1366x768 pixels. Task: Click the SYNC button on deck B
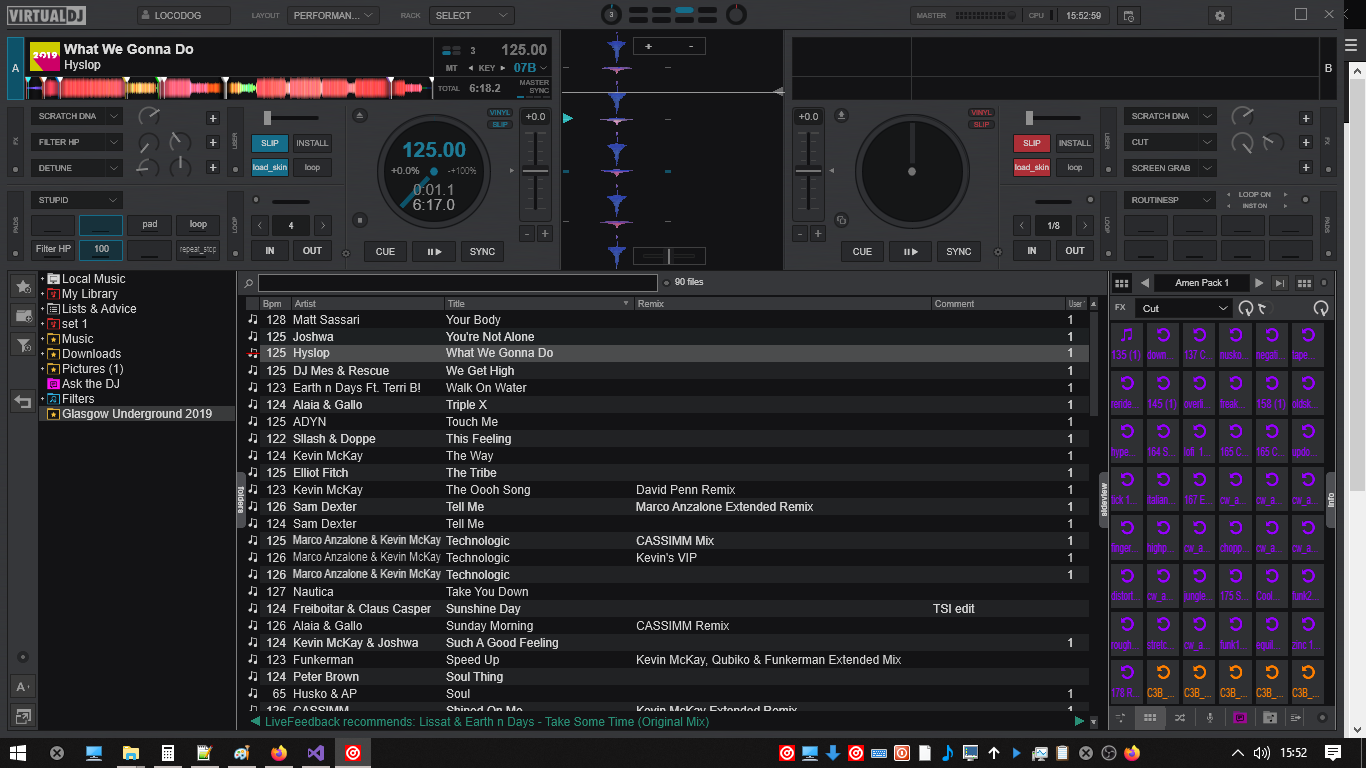[x=959, y=251]
